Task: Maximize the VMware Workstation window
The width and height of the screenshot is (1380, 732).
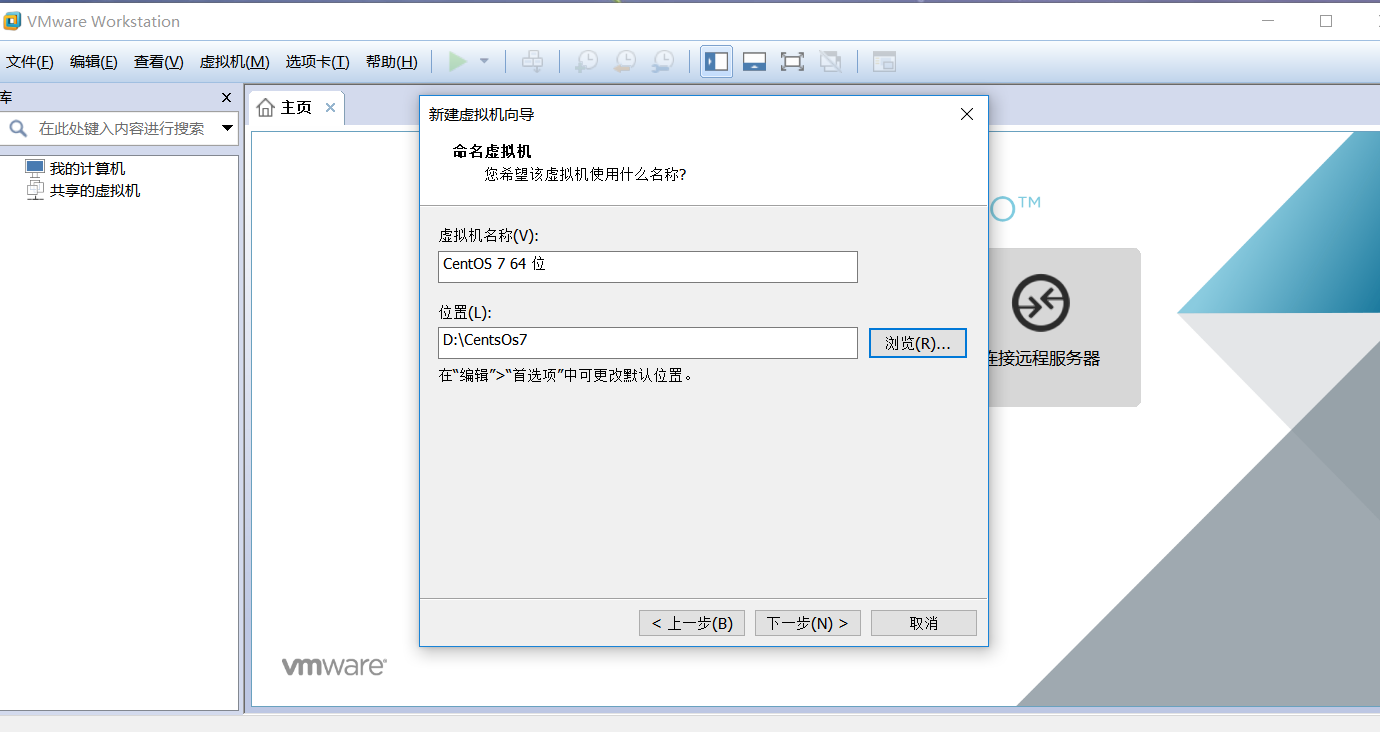Action: 1326,21
